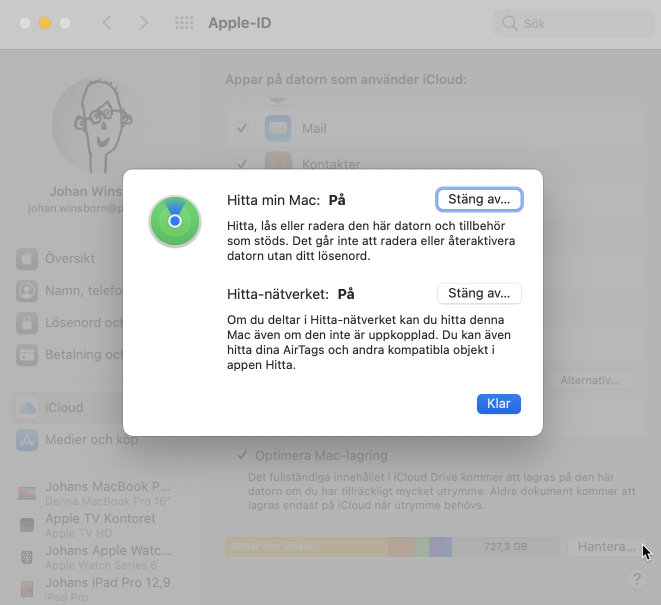Open storage management via Hantera...

coord(606,547)
